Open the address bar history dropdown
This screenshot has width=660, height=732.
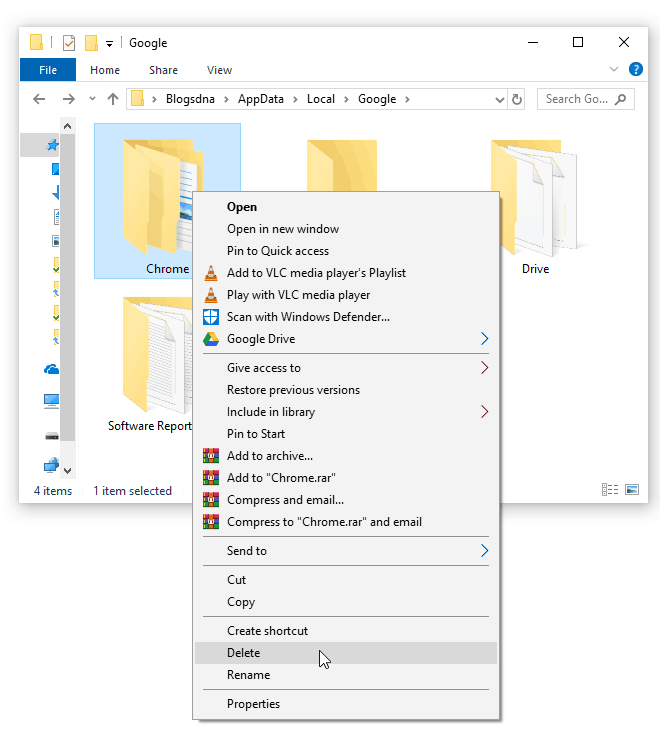click(499, 99)
